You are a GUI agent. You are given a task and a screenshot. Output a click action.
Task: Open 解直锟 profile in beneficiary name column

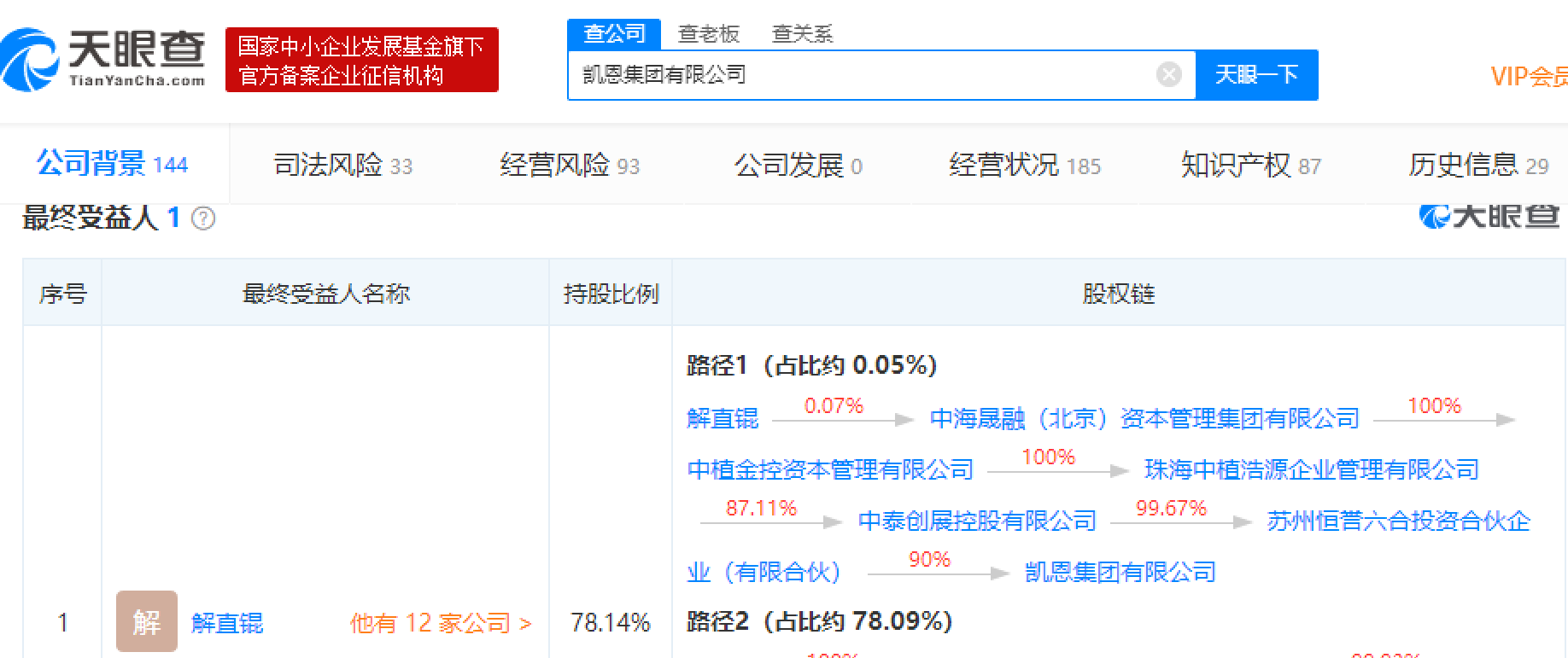coord(227,623)
